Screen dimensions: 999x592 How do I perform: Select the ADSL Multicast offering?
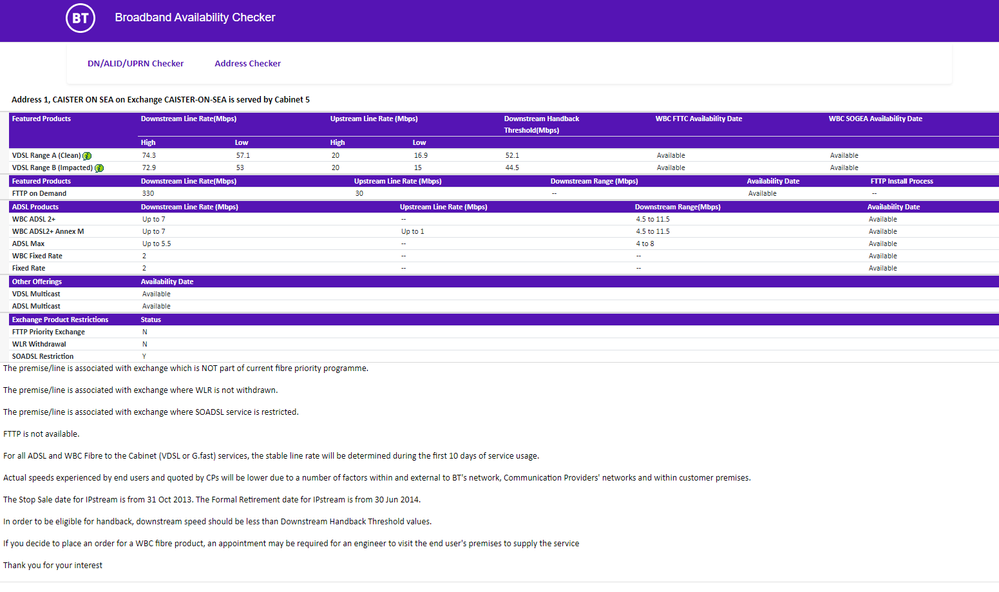coord(35,306)
